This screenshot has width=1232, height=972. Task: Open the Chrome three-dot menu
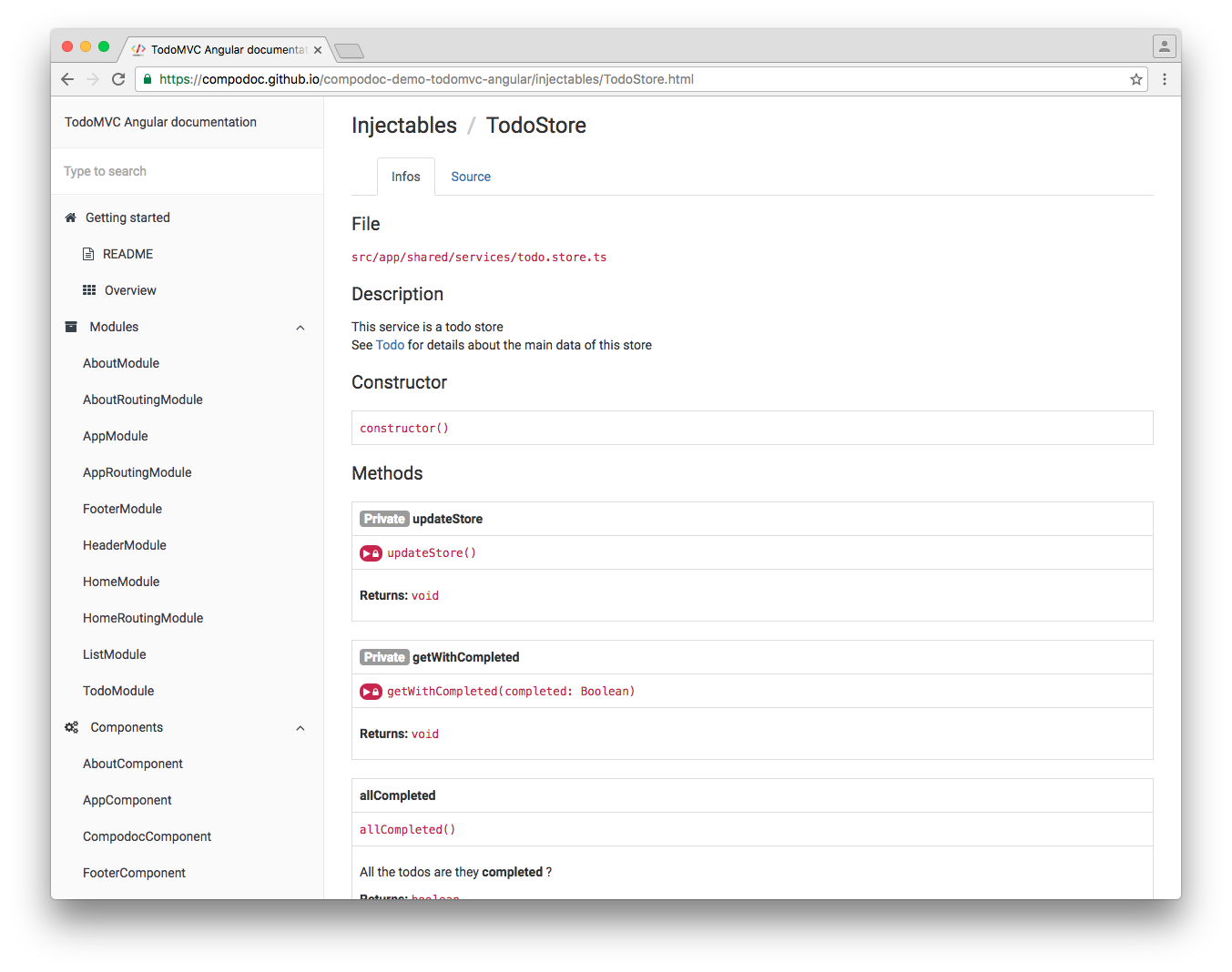coord(1165,79)
